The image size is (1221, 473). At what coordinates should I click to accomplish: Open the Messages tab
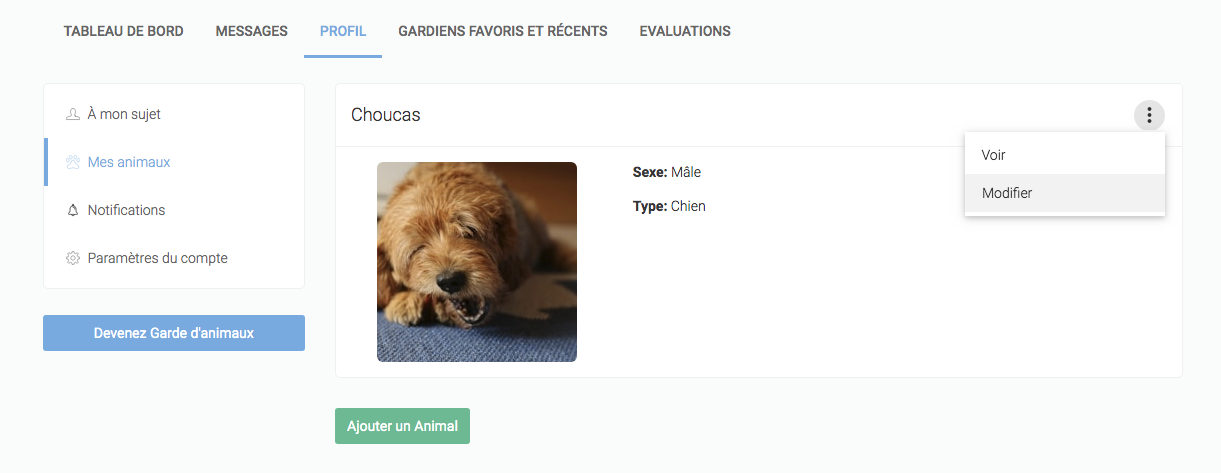click(x=252, y=31)
